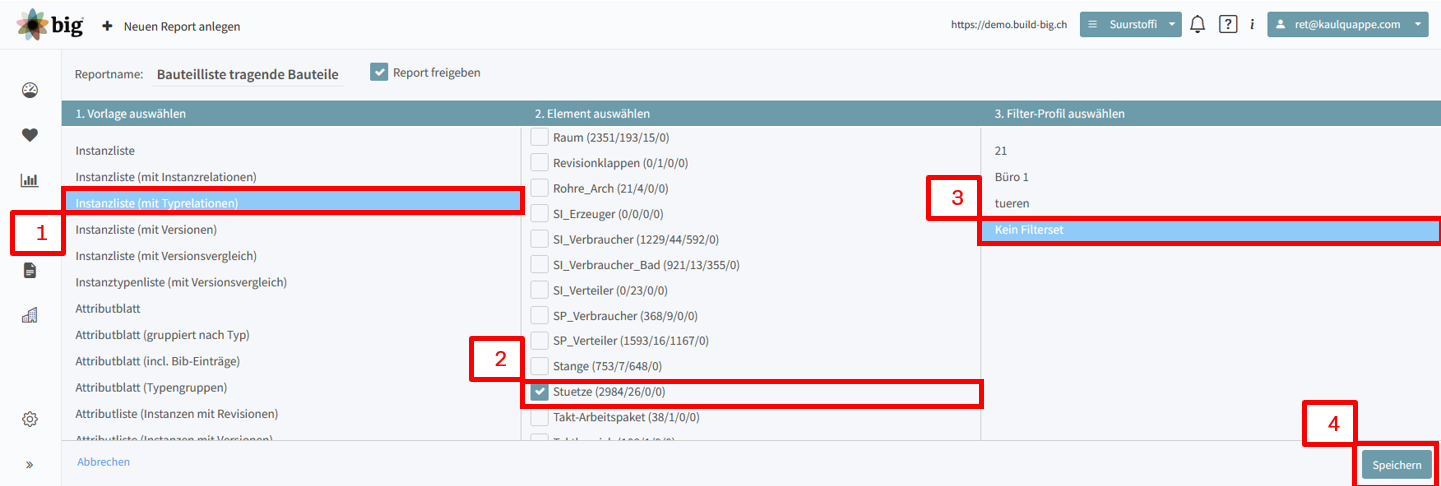
Task: Edit the Reportname input field
Action: pyautogui.click(x=248, y=74)
